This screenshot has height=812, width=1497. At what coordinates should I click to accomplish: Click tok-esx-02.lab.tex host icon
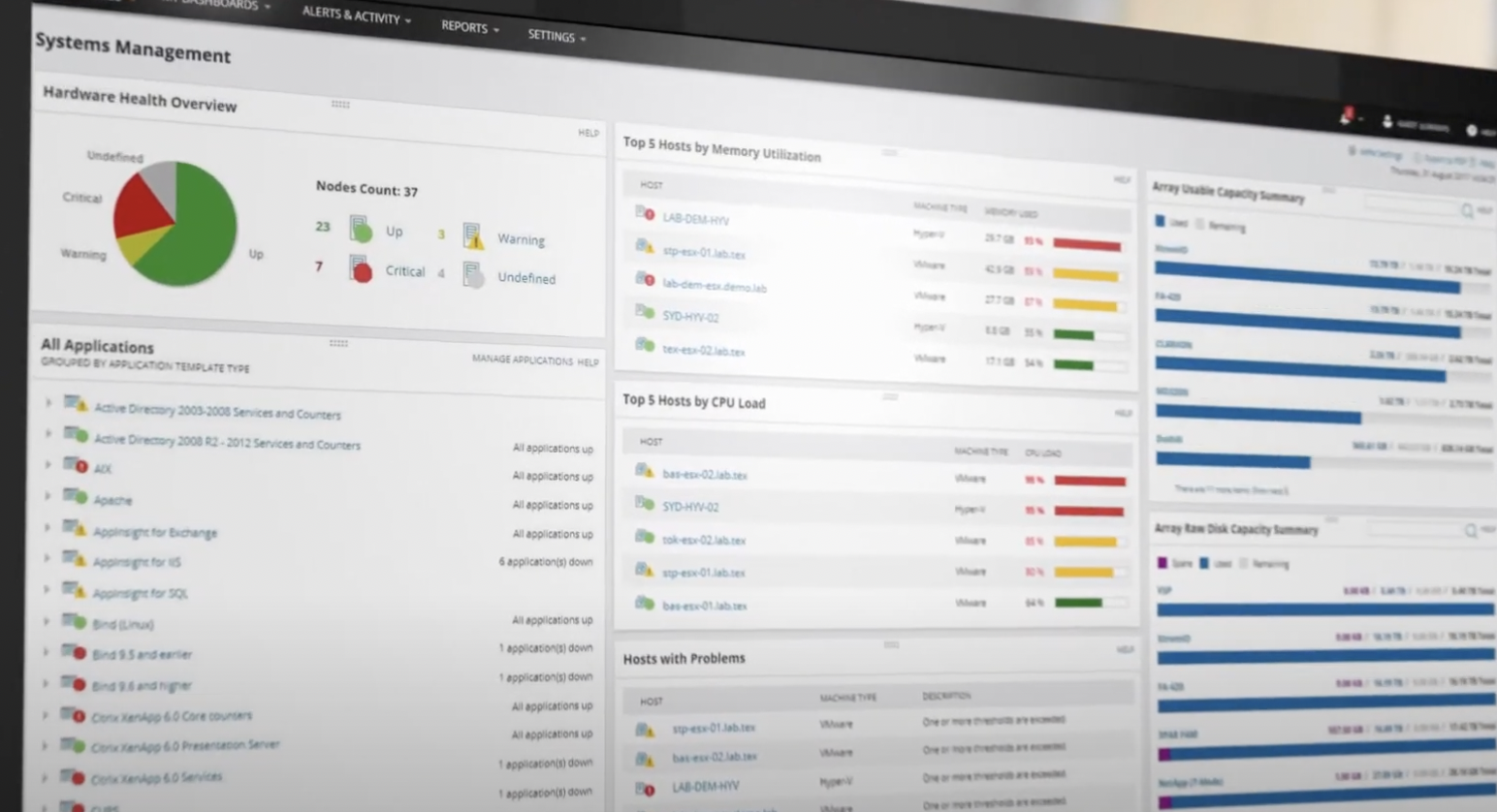[x=645, y=537]
